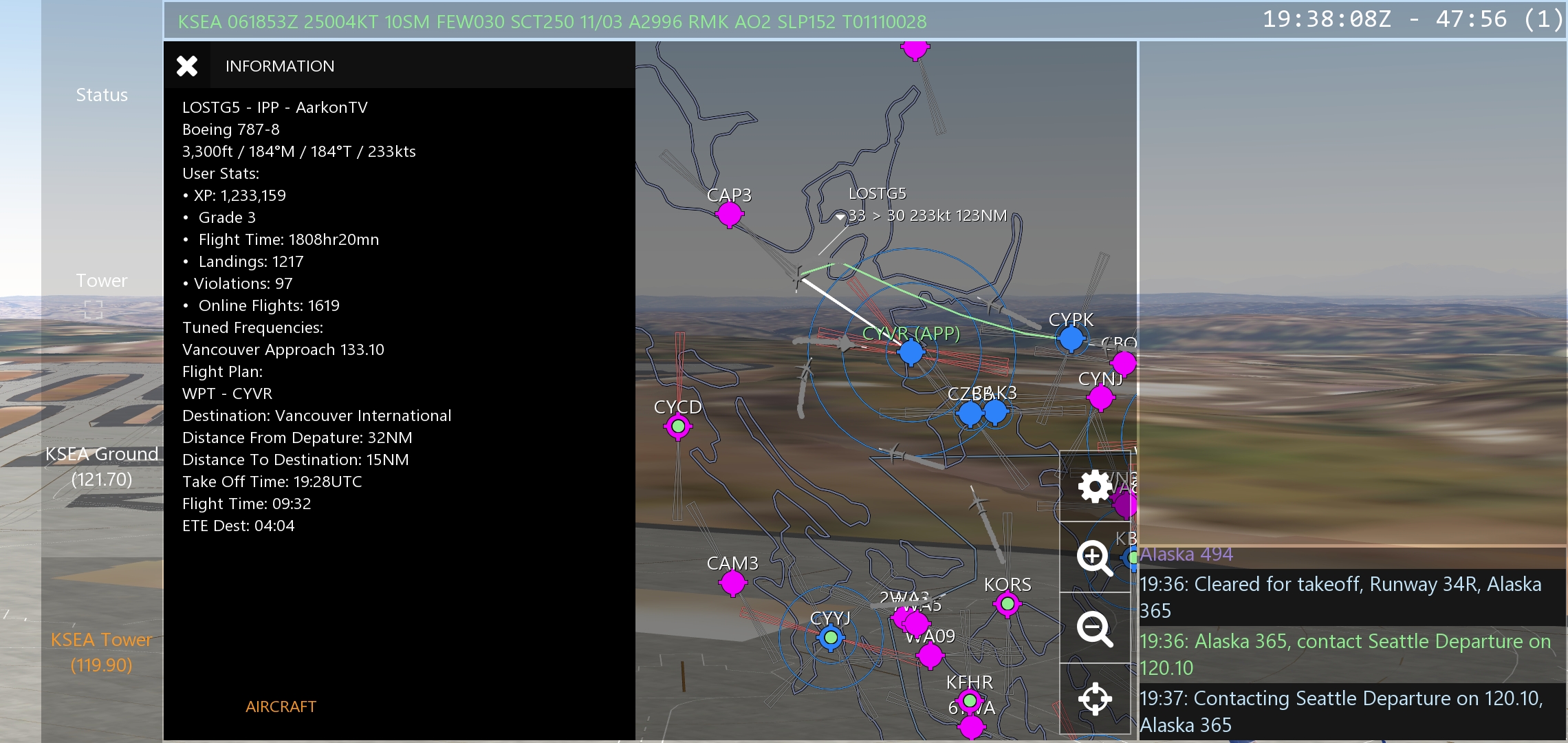Open the AIRCRAFT tab
Image resolution: width=1568 pixels, height=743 pixels.
pos(281,707)
